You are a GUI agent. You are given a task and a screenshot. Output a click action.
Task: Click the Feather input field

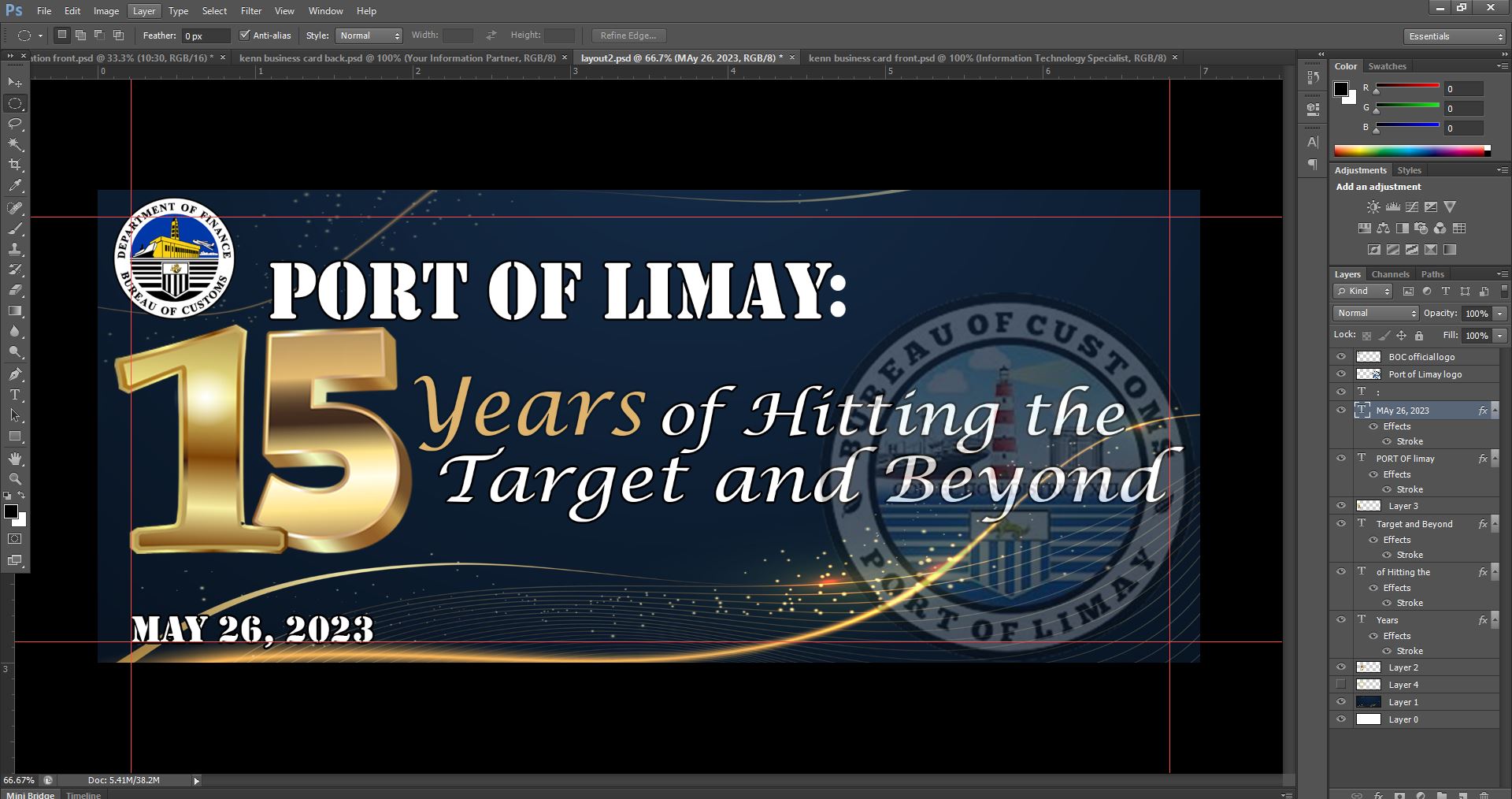pos(206,36)
